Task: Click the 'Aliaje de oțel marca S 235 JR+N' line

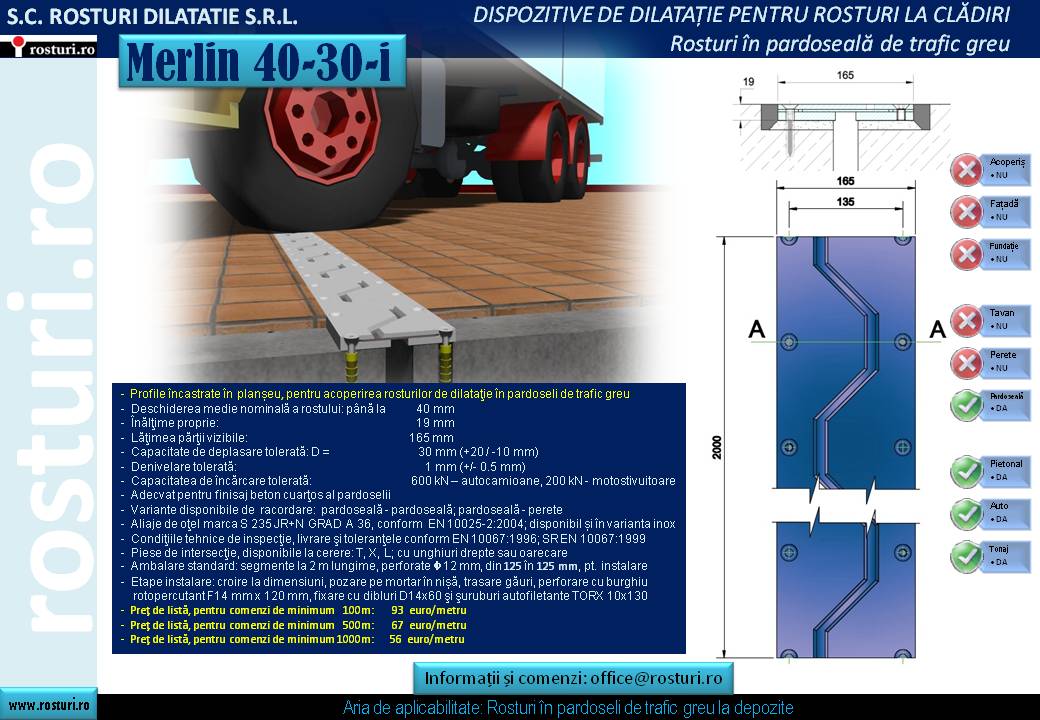Action: [x=398, y=524]
